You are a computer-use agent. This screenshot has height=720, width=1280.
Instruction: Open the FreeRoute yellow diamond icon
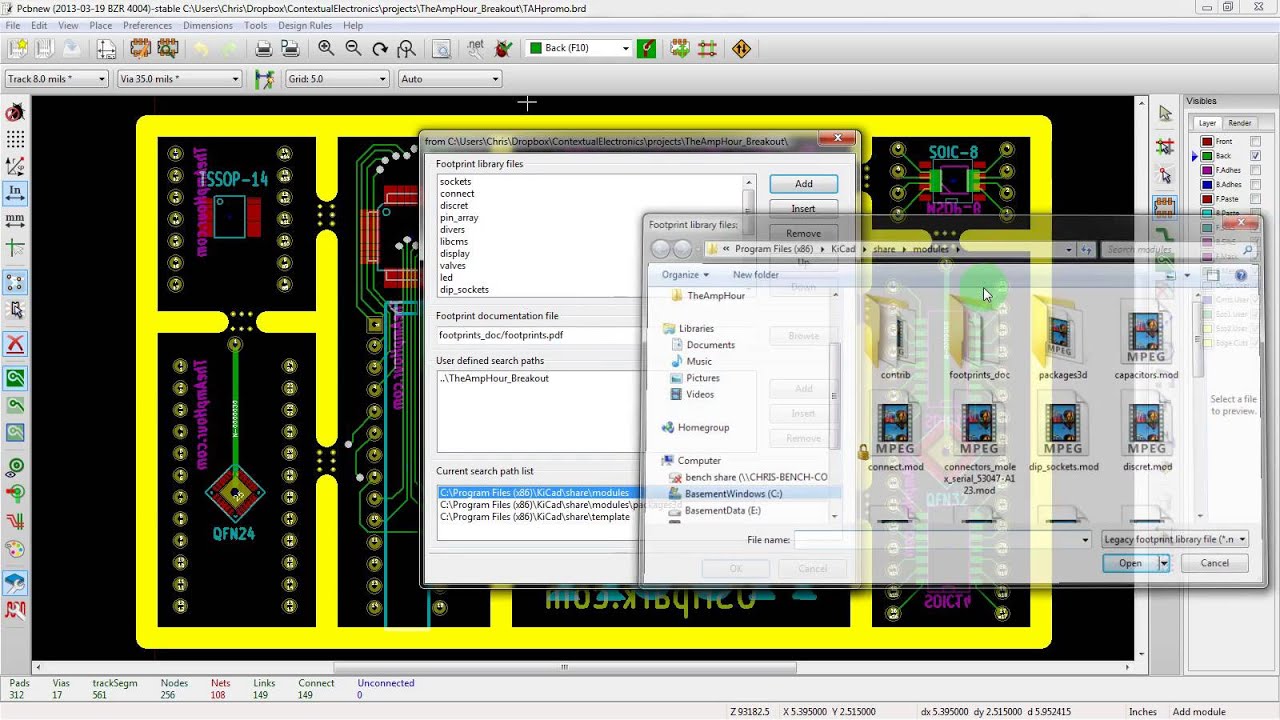(742, 48)
